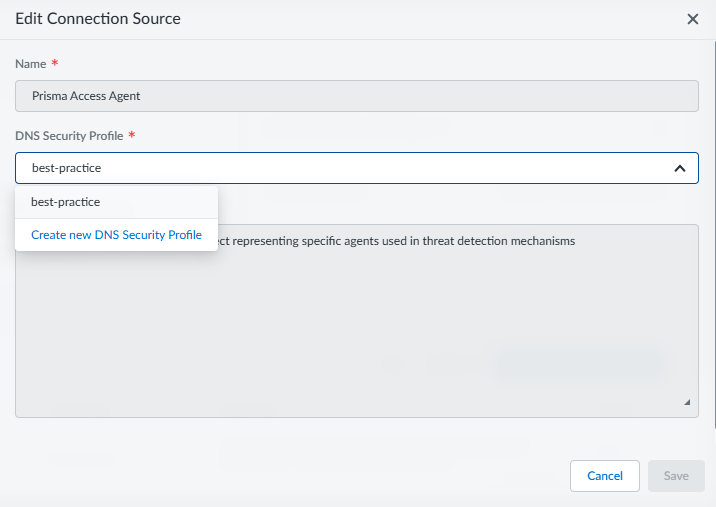Click the Name field with Prisma Access Agent
The image size is (716, 507).
[356, 96]
